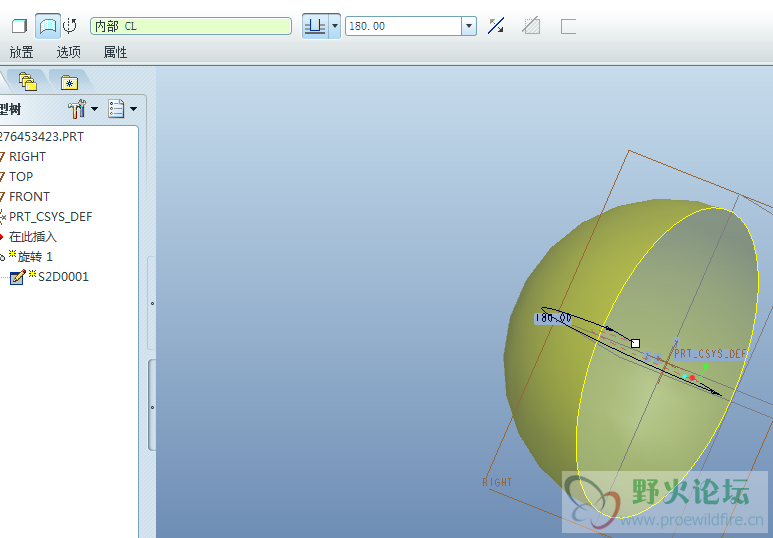
Task: Click the 180.00 dimension label on model
Action: [x=554, y=318]
